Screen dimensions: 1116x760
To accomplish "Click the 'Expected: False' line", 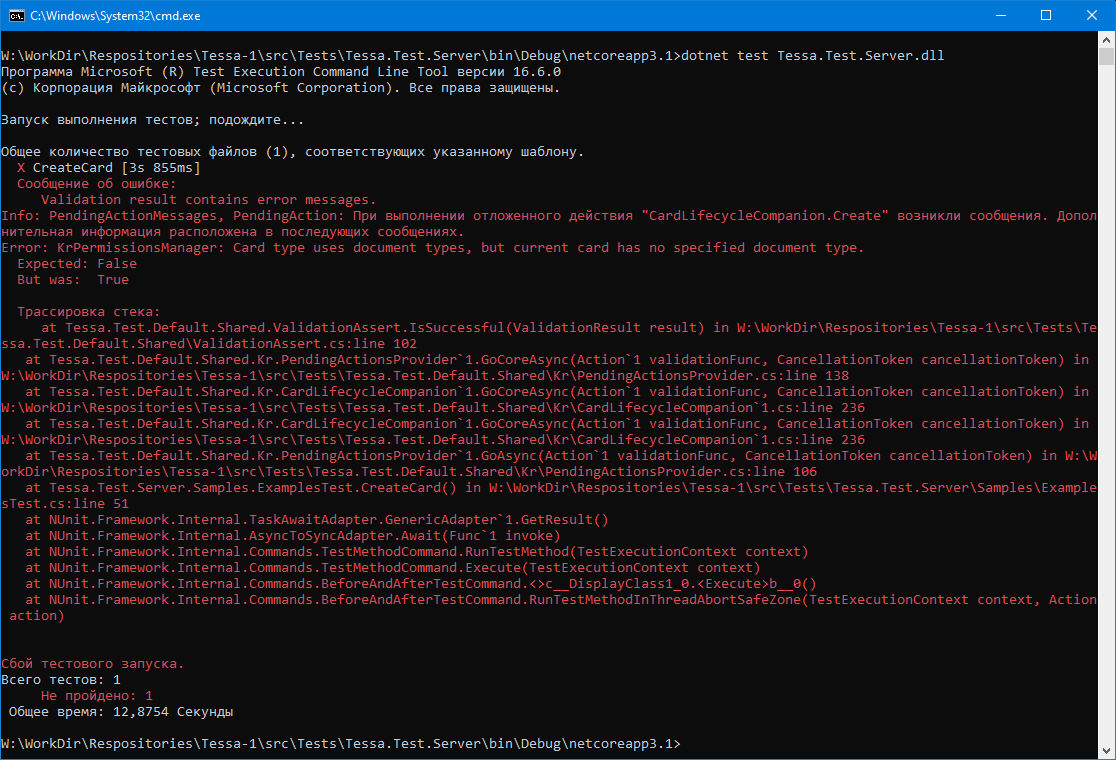I will tap(77, 264).
